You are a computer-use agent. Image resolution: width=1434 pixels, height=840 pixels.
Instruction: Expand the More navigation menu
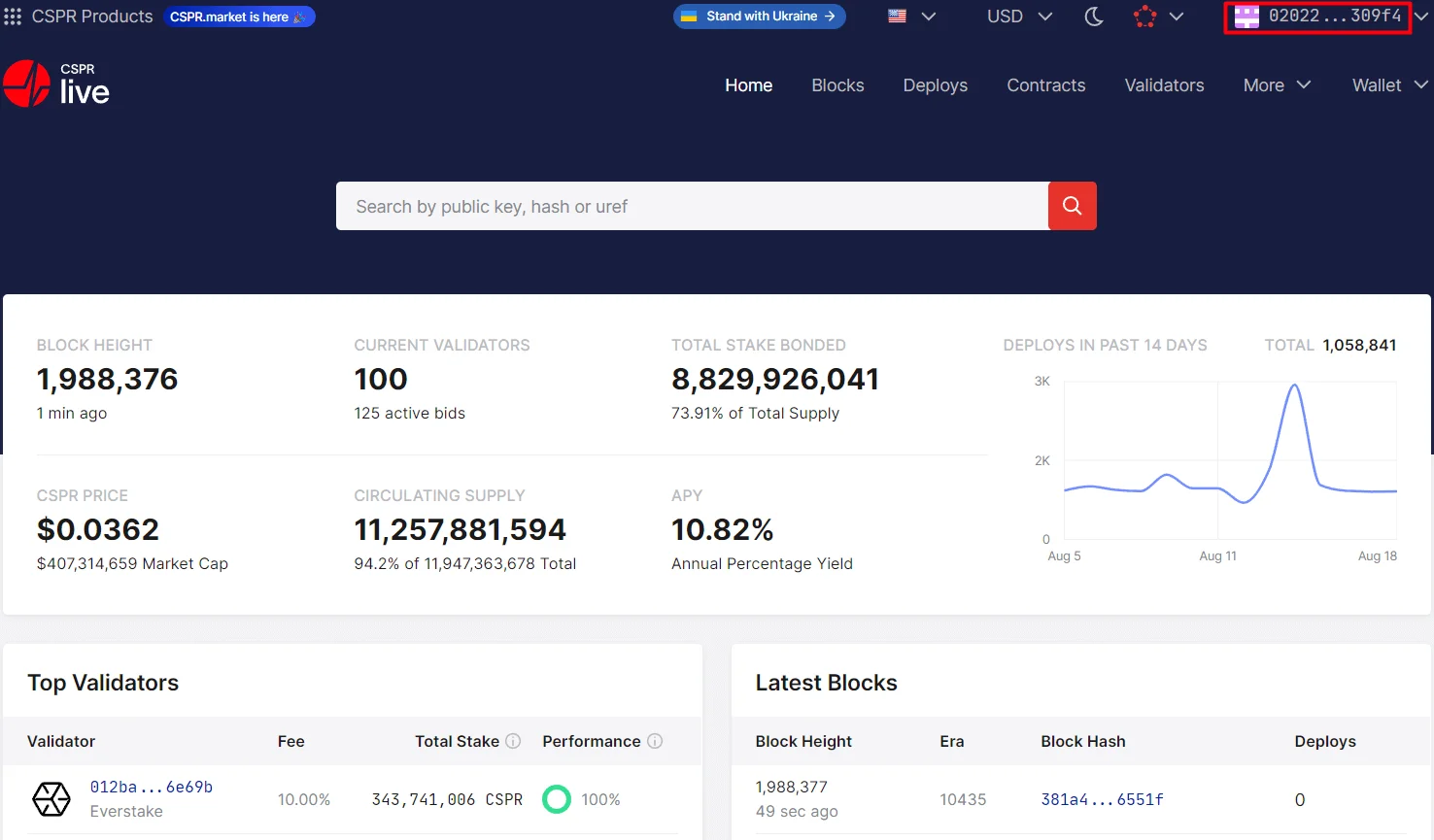[x=1276, y=85]
